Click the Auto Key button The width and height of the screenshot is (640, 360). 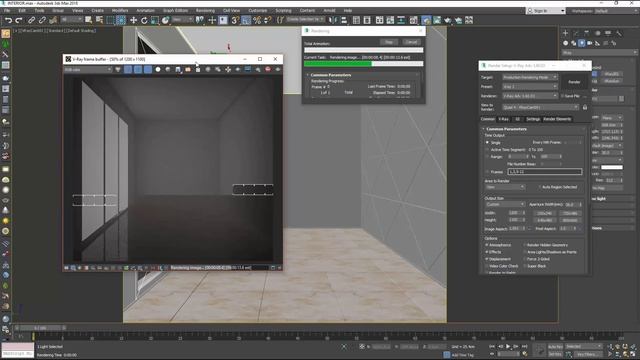(x=555, y=347)
